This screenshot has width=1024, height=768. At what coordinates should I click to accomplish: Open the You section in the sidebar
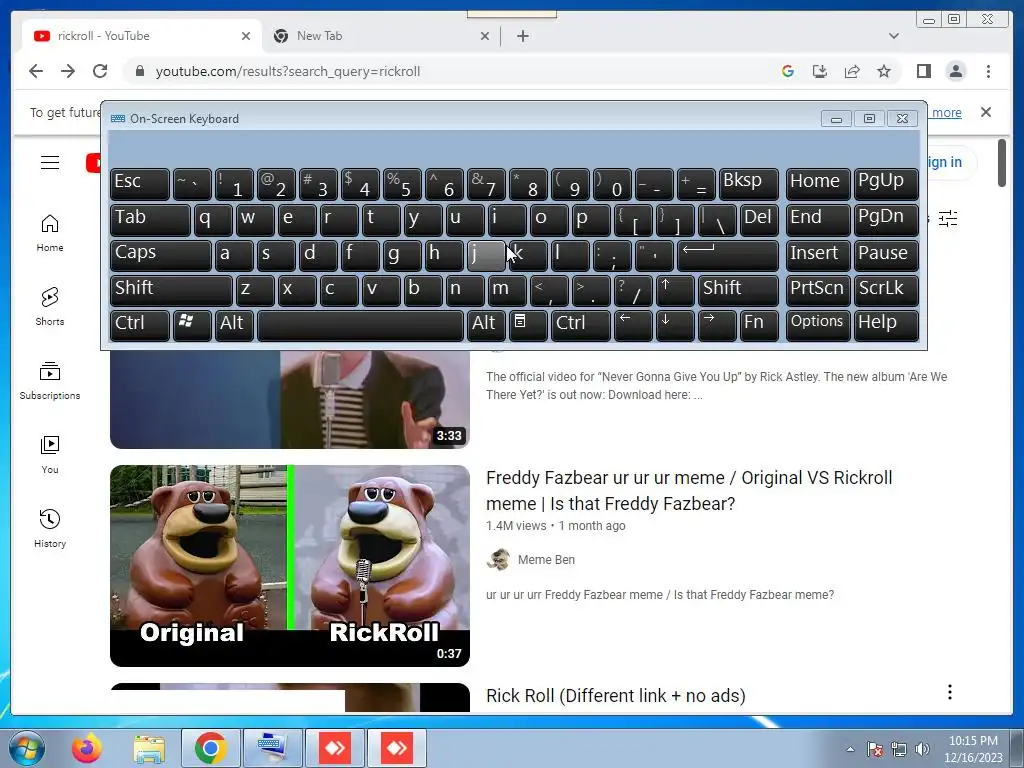[50, 455]
